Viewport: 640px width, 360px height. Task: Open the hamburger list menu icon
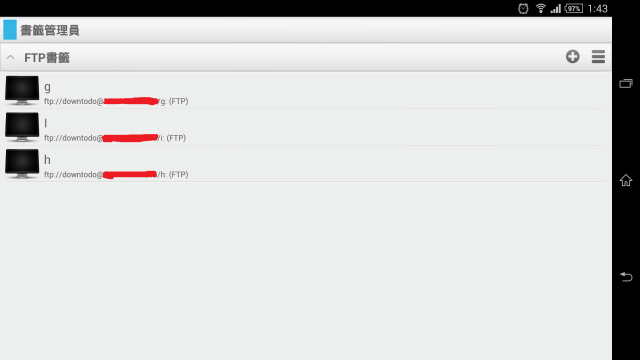tap(598, 57)
